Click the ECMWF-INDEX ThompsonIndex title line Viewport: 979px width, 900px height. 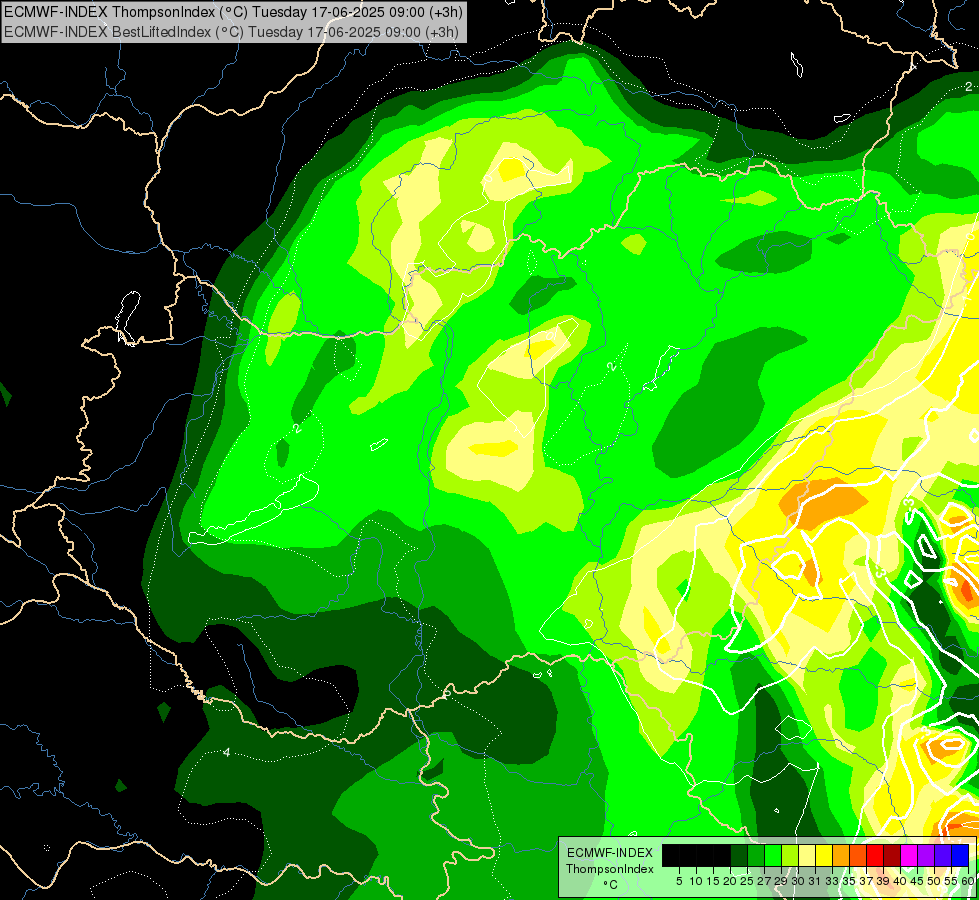[x=233, y=11]
